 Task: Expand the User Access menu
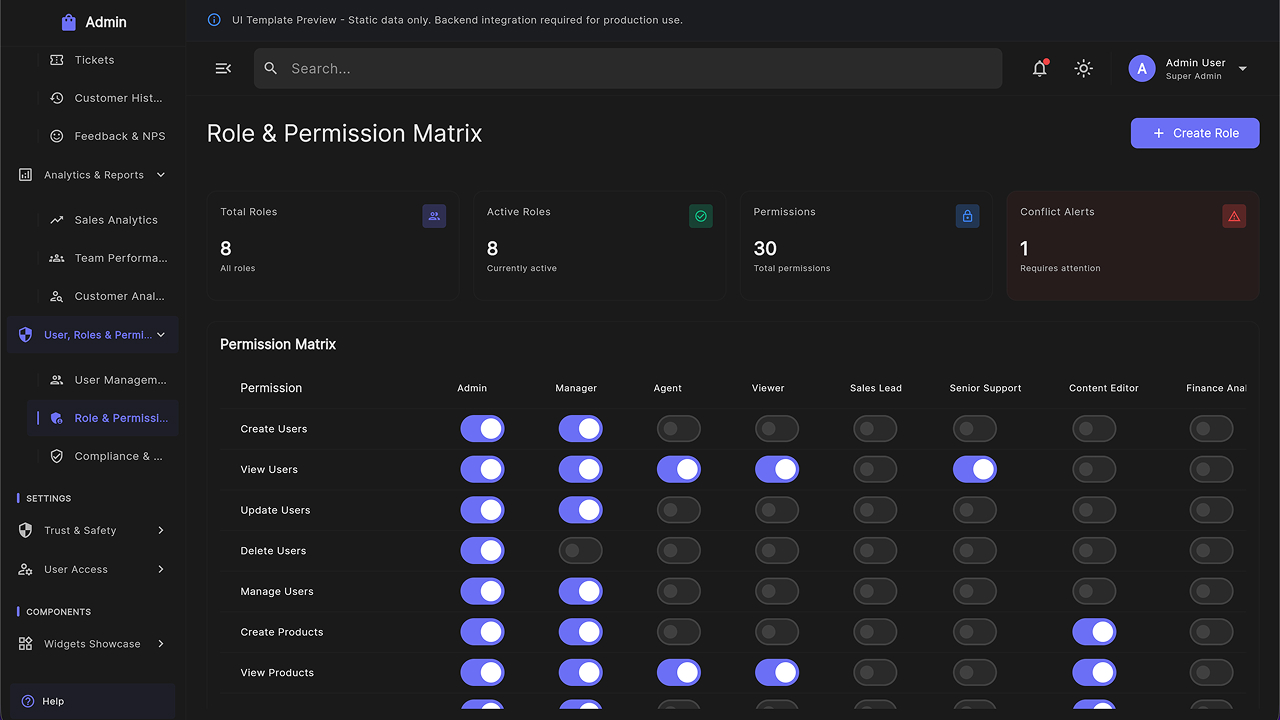pos(161,569)
